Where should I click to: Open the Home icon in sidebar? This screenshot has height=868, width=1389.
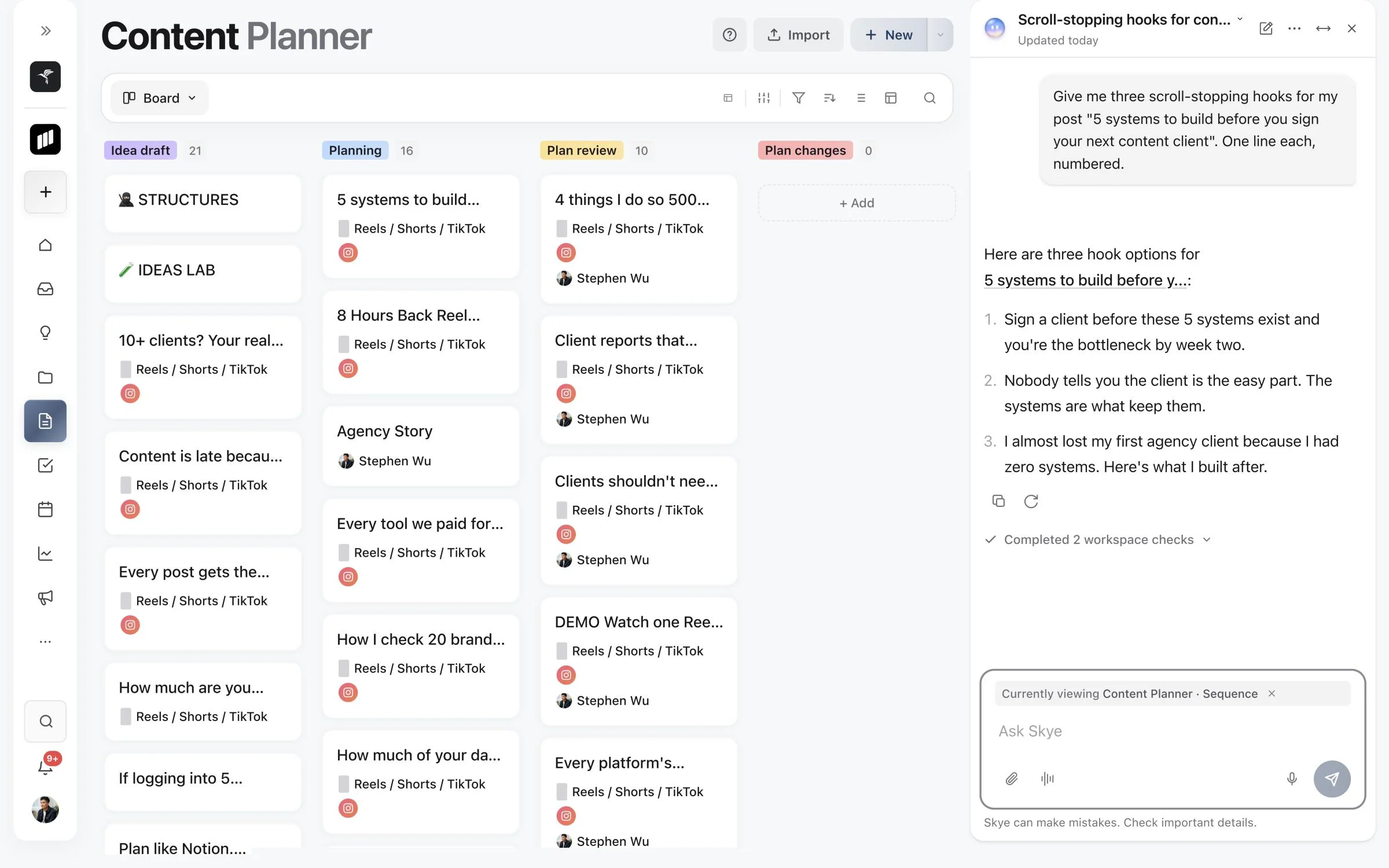click(45, 245)
